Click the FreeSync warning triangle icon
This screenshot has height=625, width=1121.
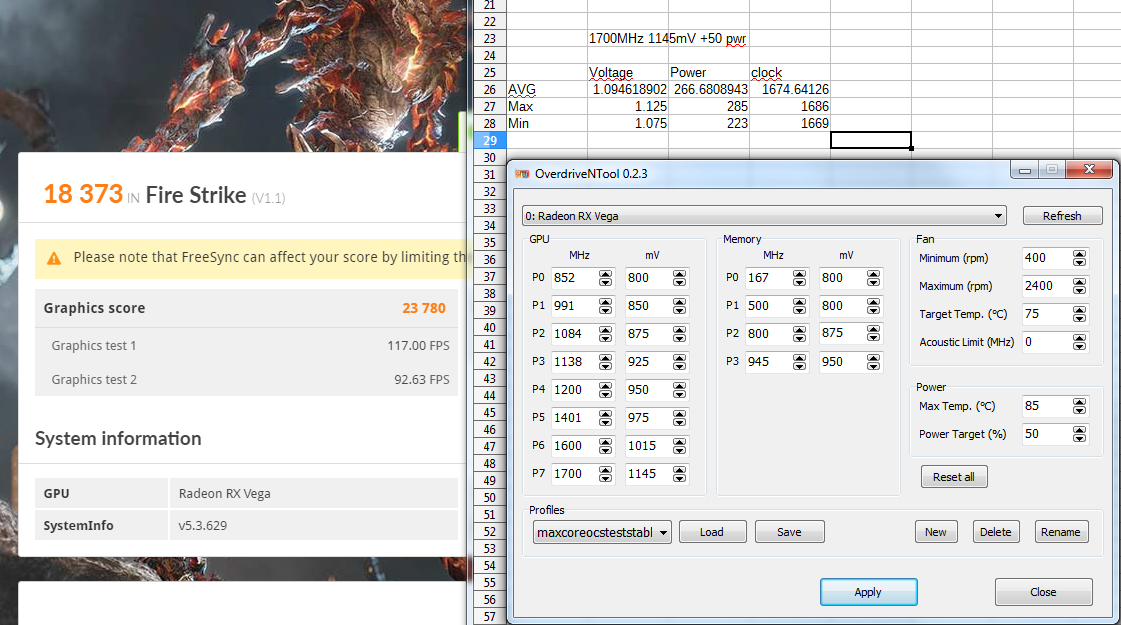tap(54, 258)
